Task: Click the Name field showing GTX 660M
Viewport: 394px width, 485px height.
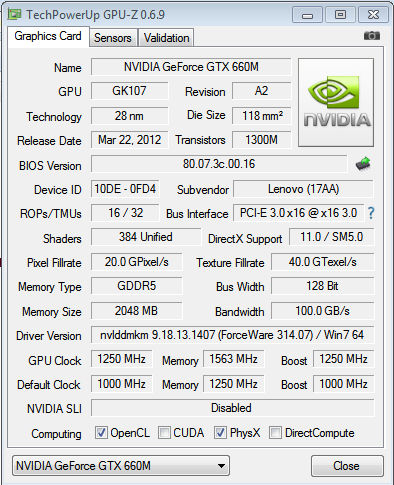Action: click(x=191, y=67)
